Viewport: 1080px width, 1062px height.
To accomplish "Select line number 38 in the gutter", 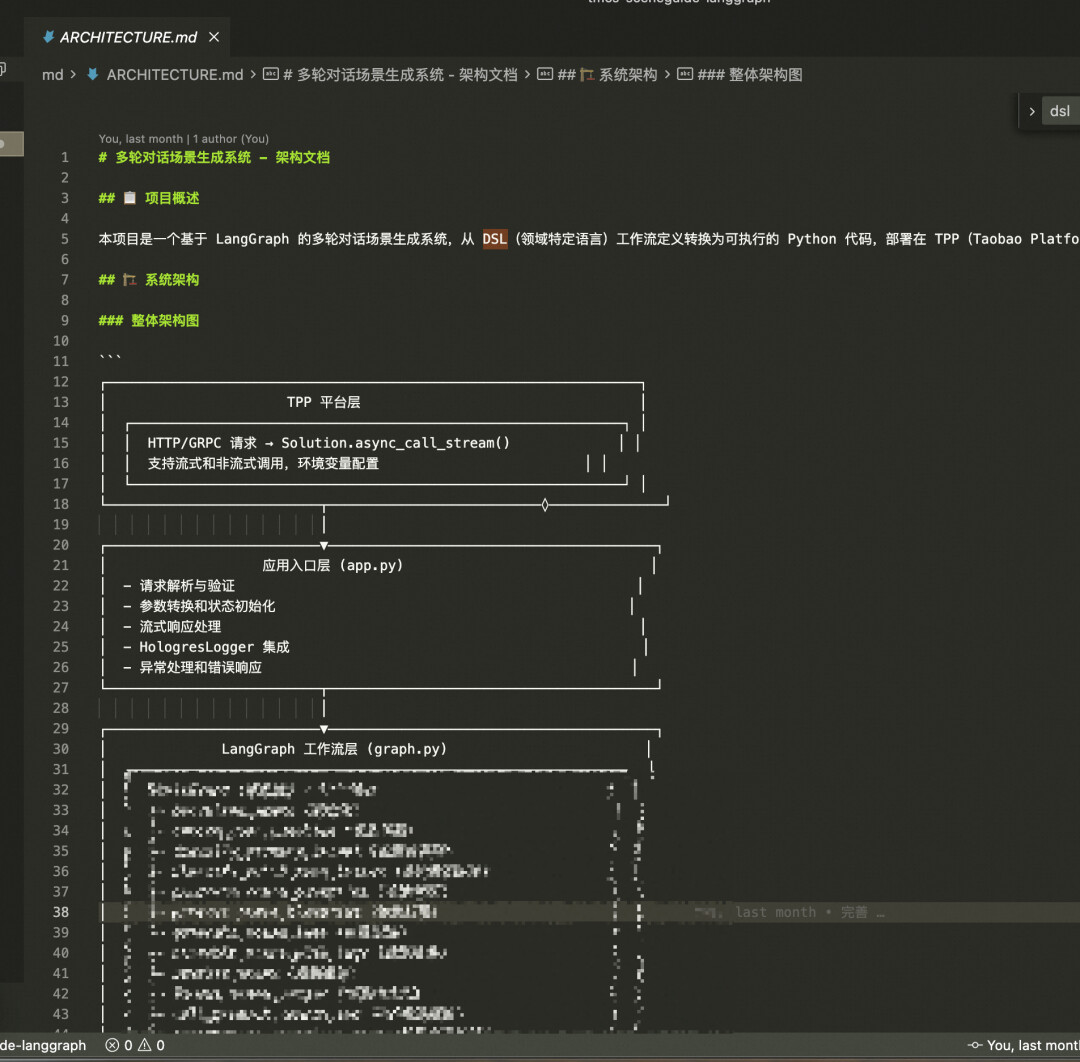I will [61, 912].
